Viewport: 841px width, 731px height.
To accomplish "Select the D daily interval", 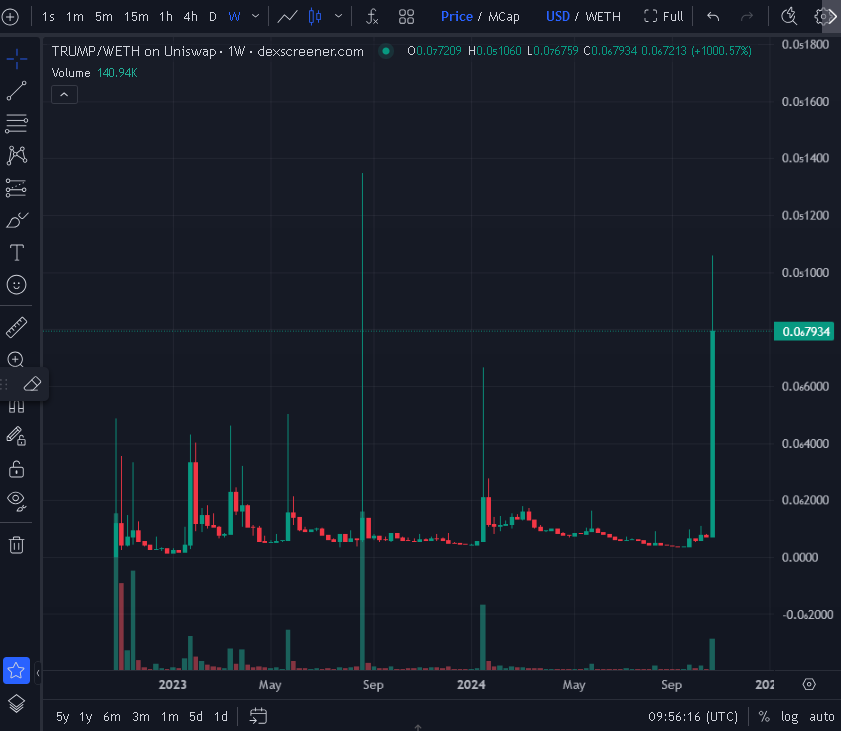I will pos(213,17).
